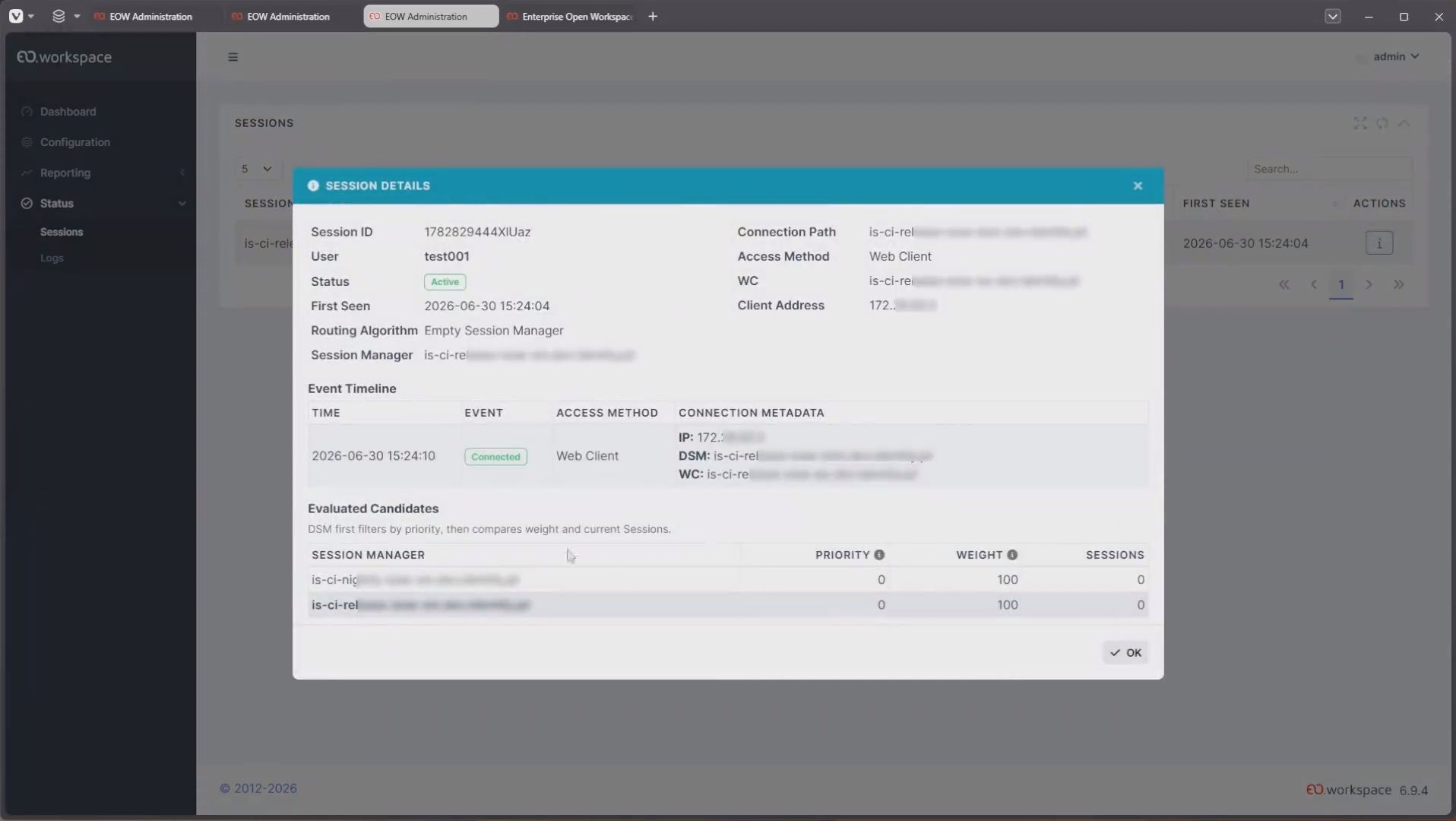Go to the previous sessions page
This screenshot has height=821, width=1456.
point(1314,284)
